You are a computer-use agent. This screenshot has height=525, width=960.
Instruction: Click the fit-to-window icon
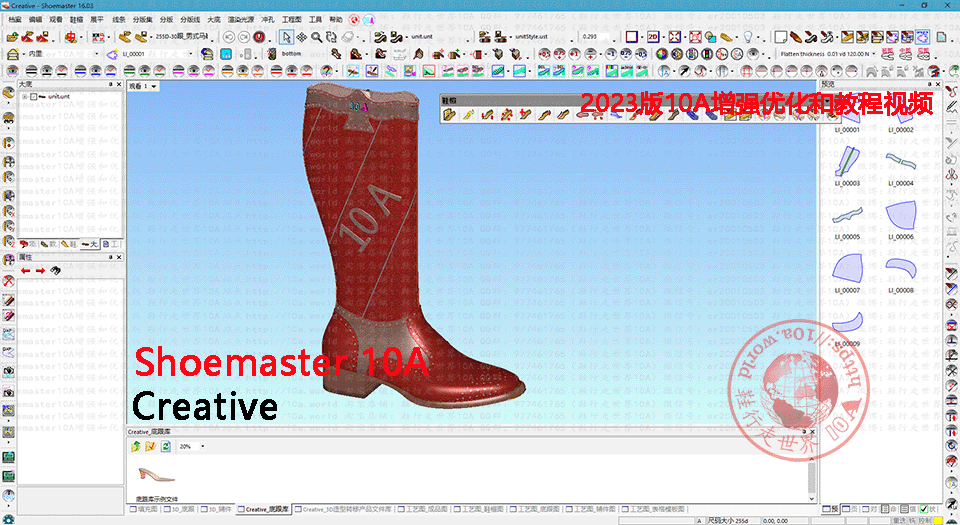tap(674, 37)
